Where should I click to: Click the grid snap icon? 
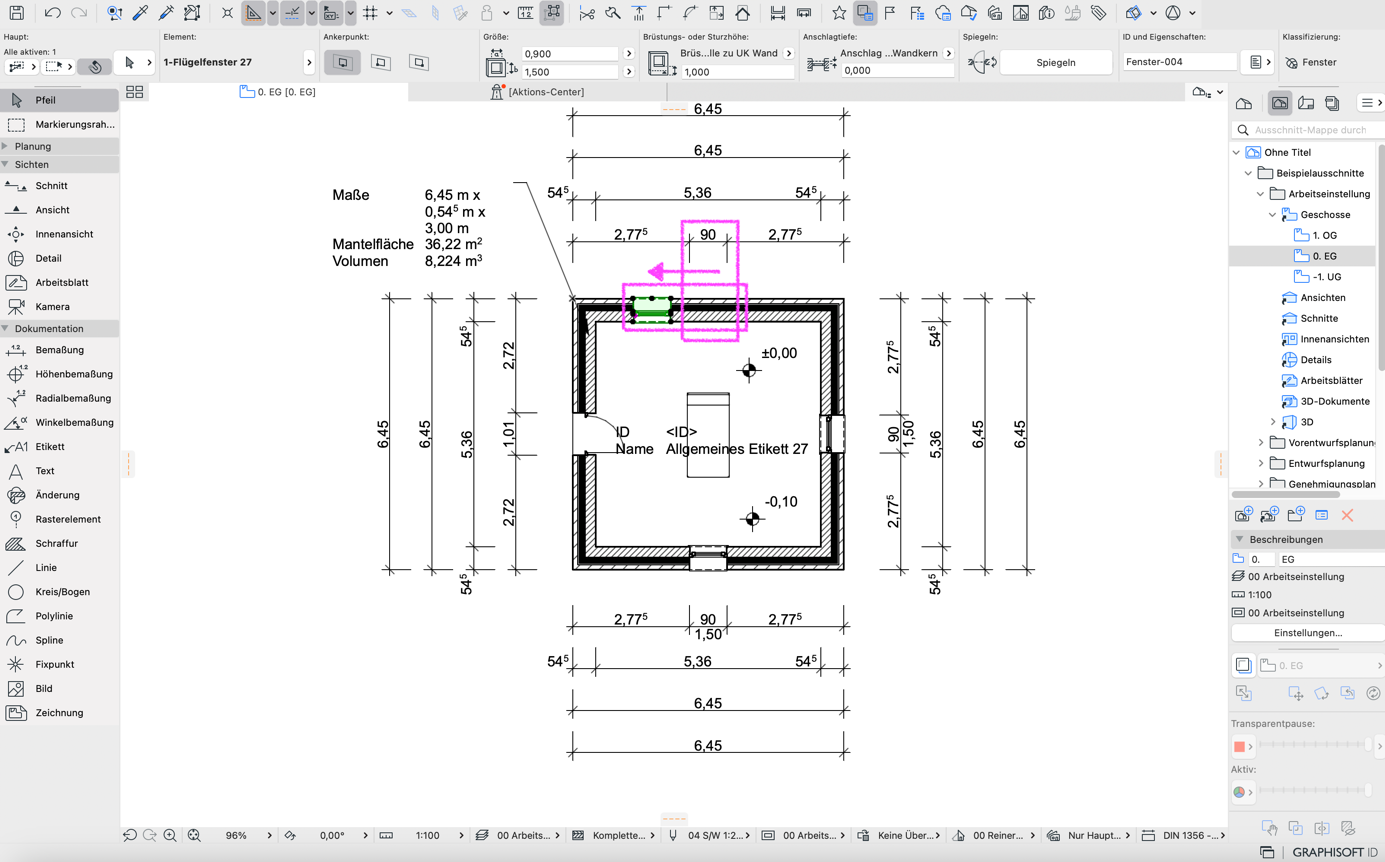(371, 13)
